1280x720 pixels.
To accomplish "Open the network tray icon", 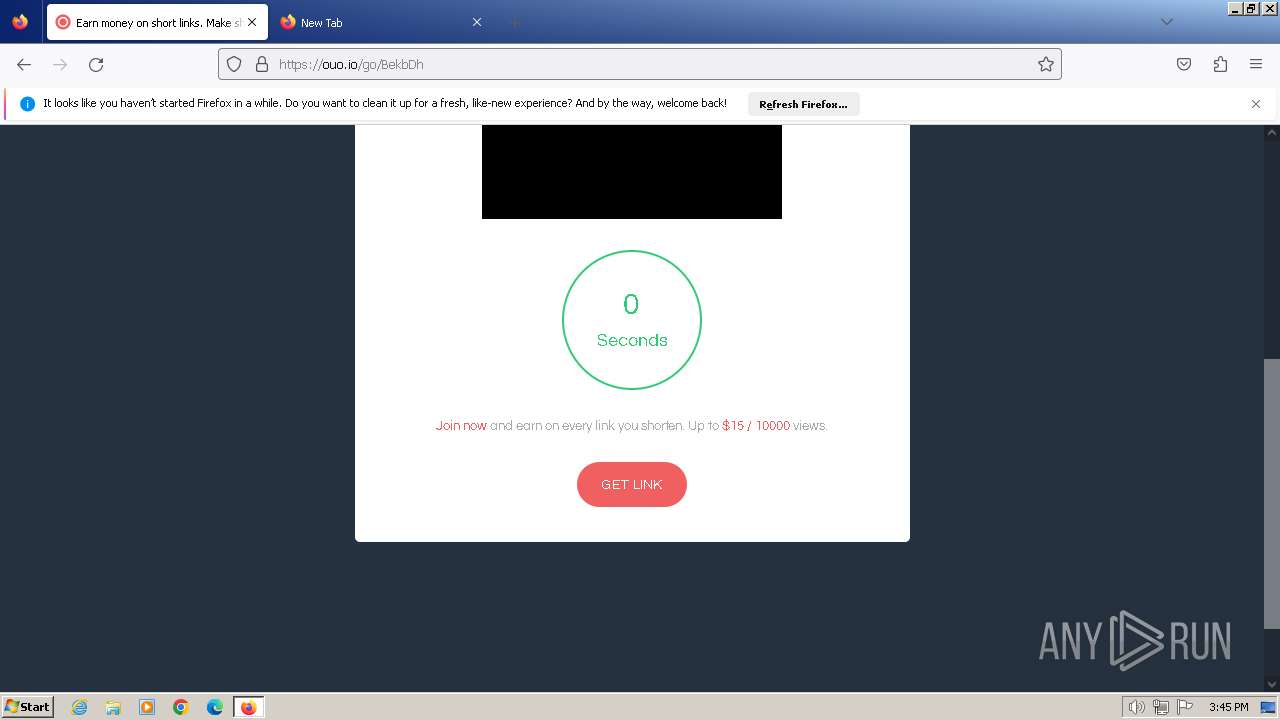I will point(1161,707).
